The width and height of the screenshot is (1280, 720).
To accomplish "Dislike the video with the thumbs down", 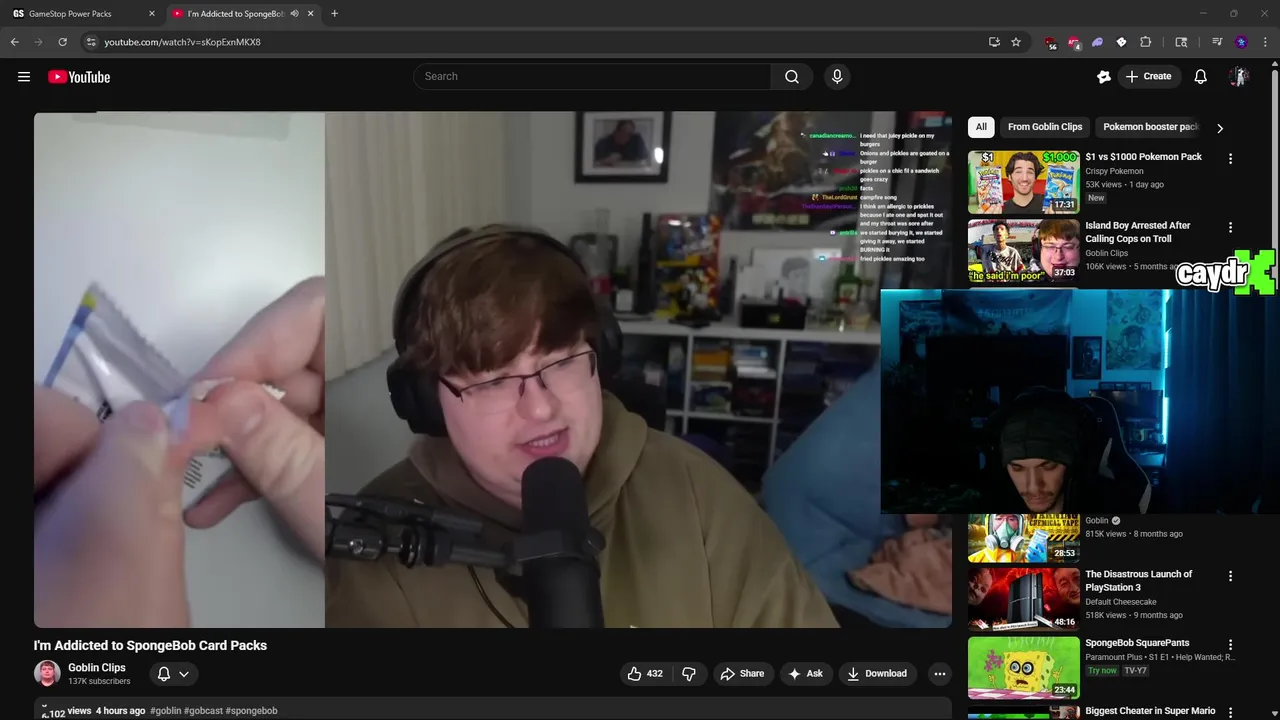I will pyautogui.click(x=689, y=674).
